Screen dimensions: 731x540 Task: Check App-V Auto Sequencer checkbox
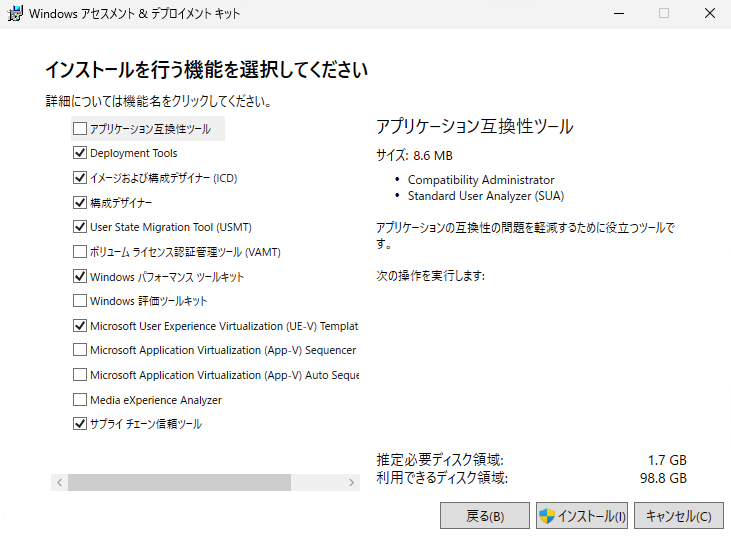80,375
